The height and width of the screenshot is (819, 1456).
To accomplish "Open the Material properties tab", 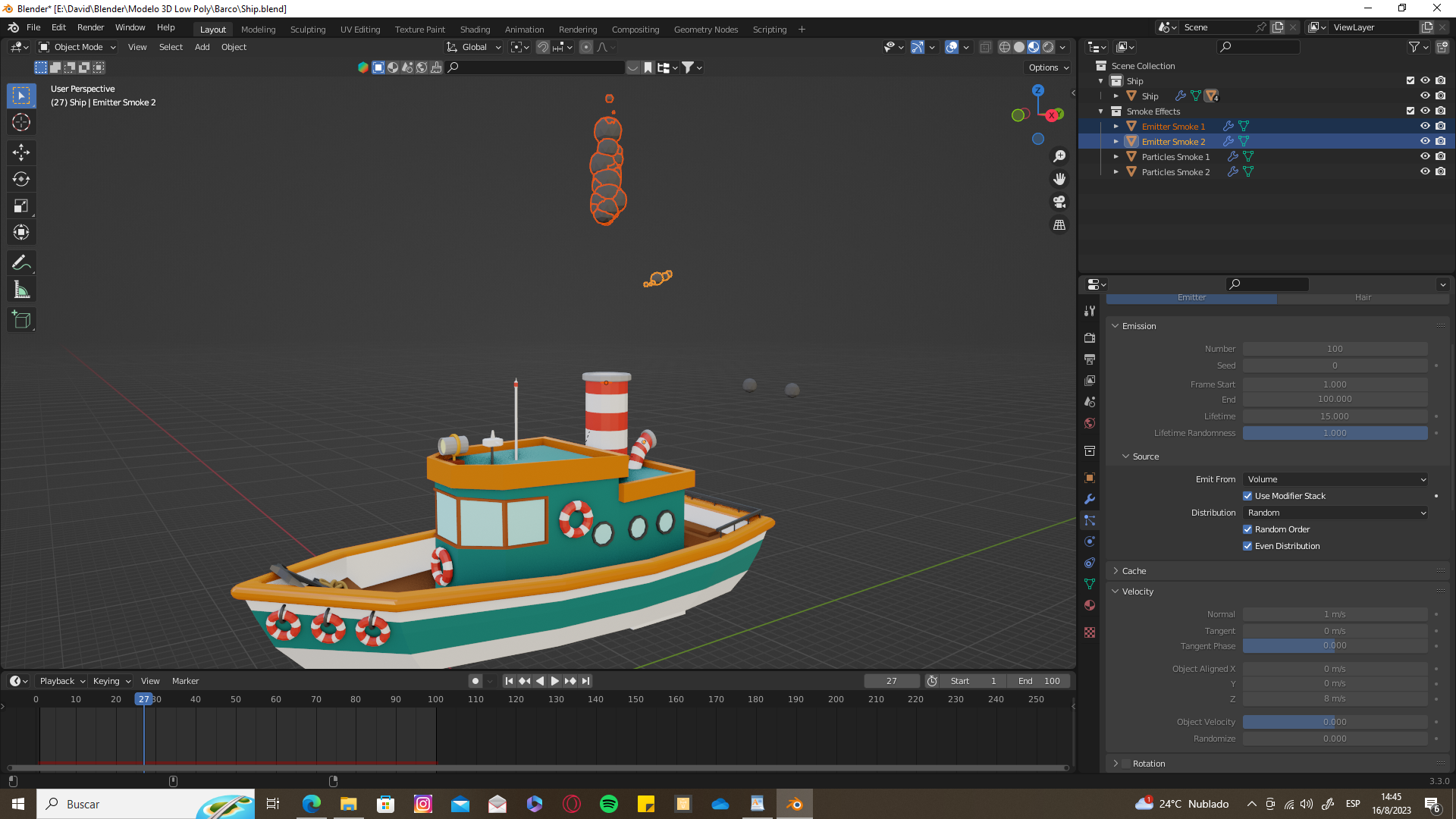I will coord(1090,605).
